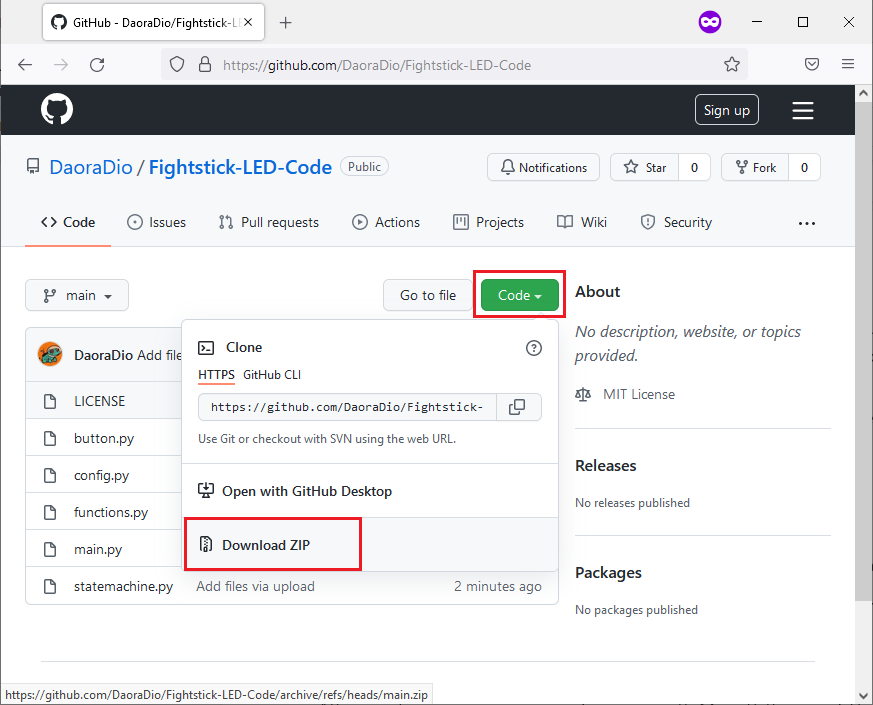Click Download ZIP
Screen dimensions: 873x705
(266, 545)
